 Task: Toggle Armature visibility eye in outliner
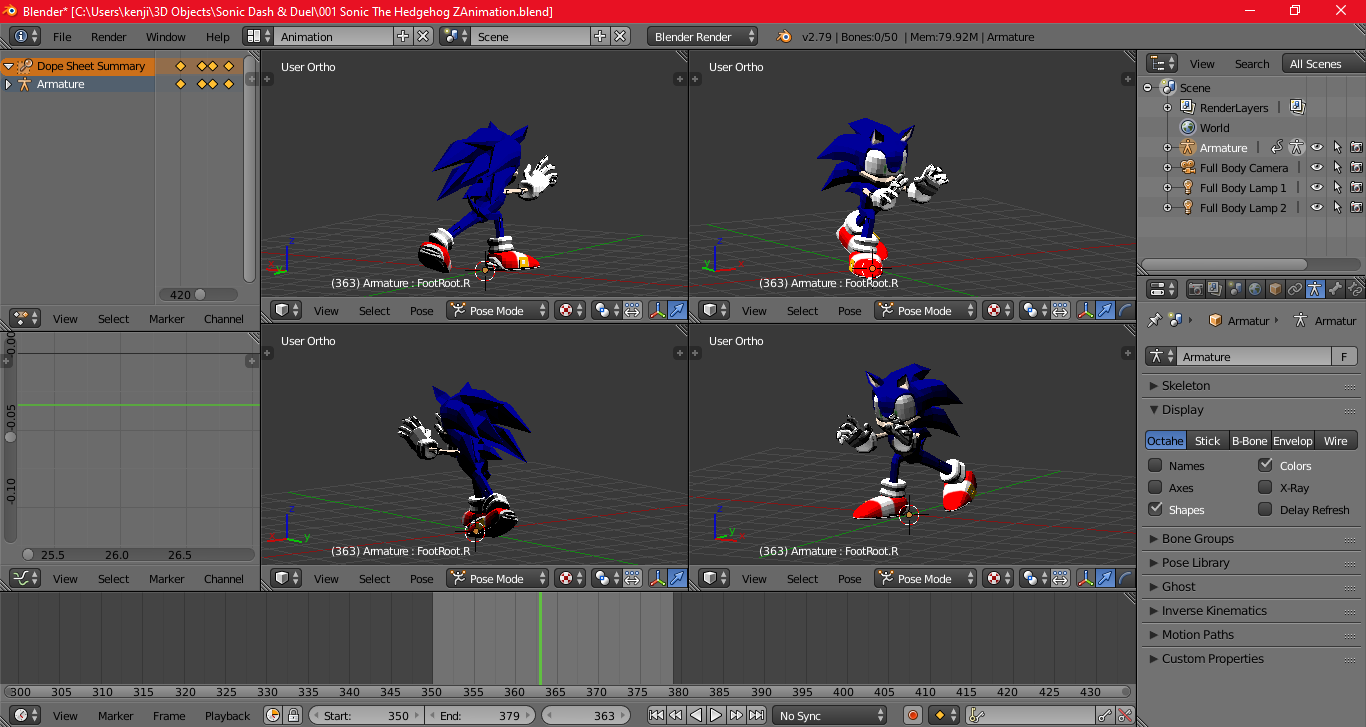pyautogui.click(x=1316, y=148)
